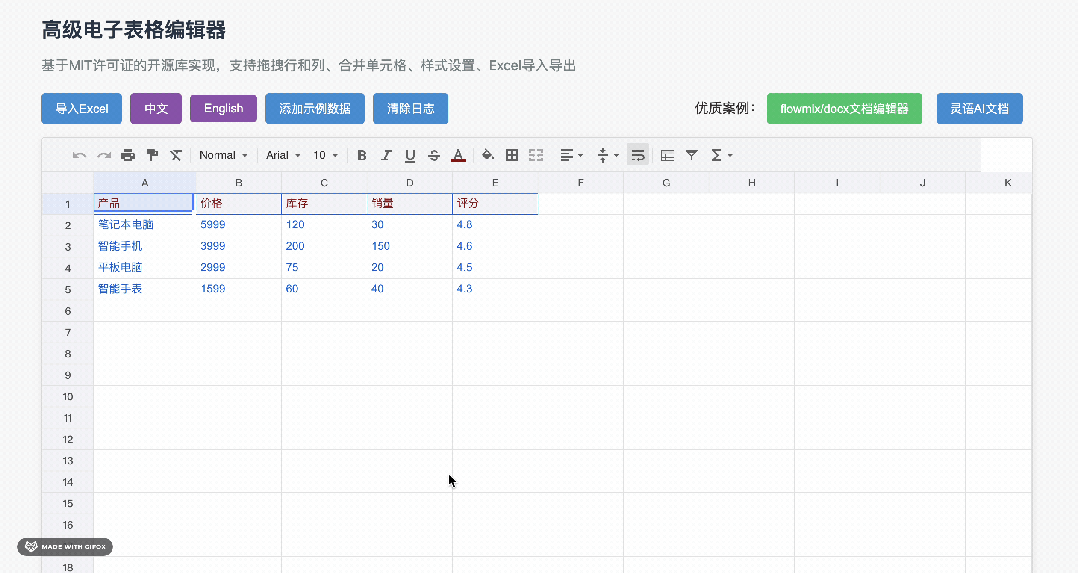Viewport: 1079px width, 574px height.
Task: Open the Normal format dropdown
Action: (223, 156)
